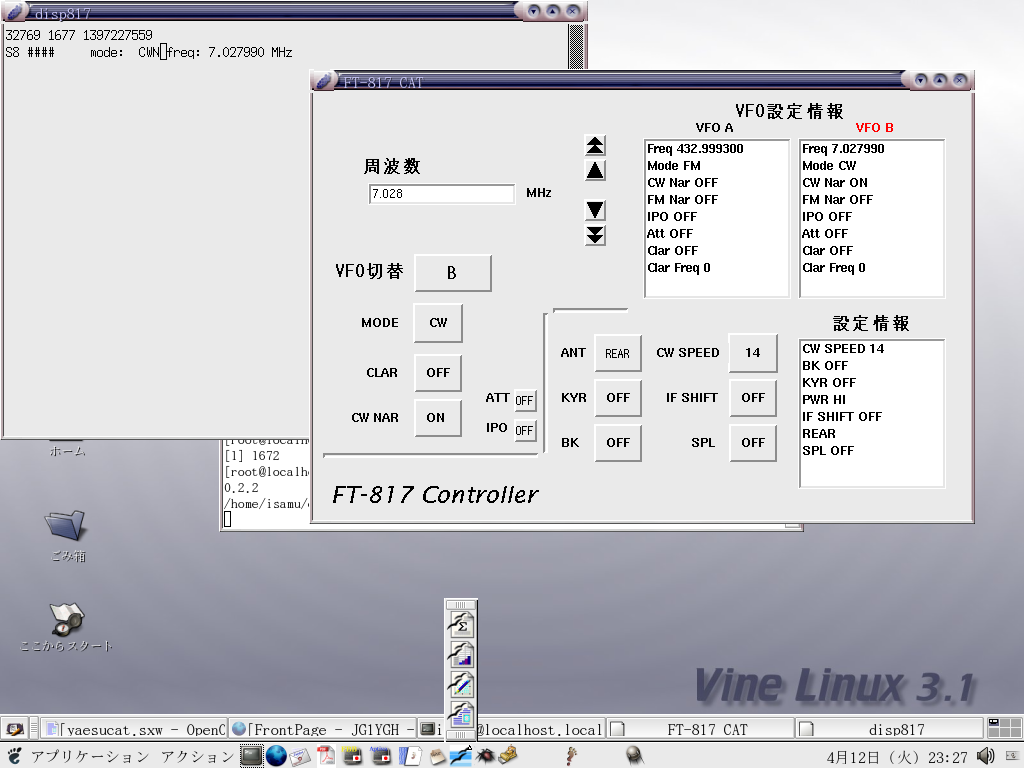The width and height of the screenshot is (1024, 768).
Task: Switch to the FT-817 CAT taskbar entry
Action: click(x=700, y=729)
